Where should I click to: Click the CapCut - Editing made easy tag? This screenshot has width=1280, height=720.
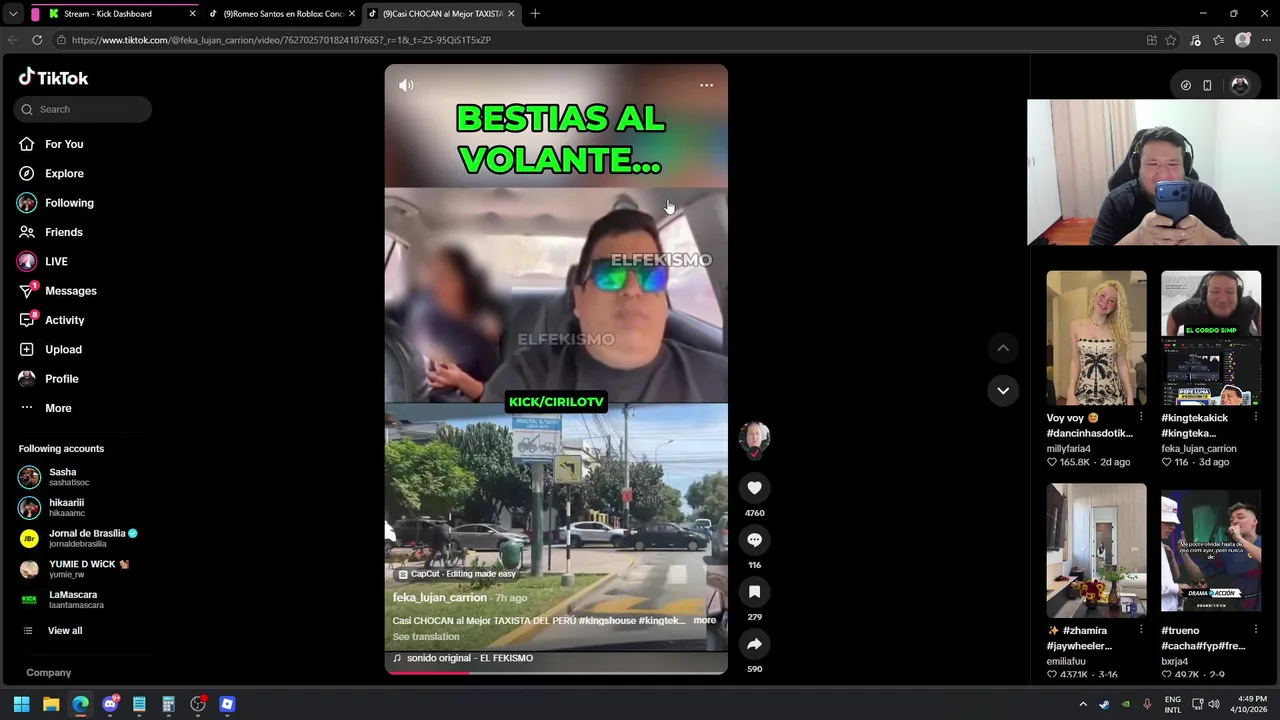457,574
